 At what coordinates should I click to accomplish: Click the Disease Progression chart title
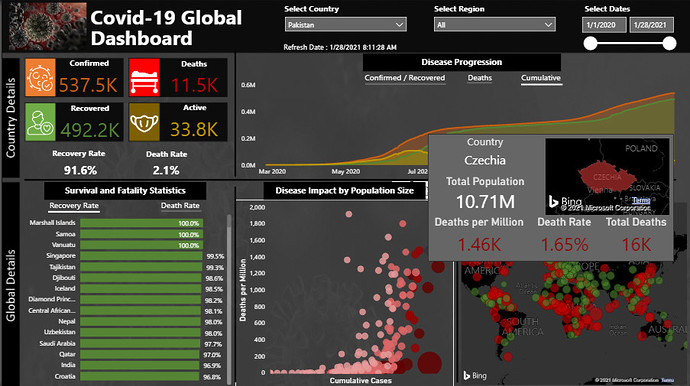[462, 62]
